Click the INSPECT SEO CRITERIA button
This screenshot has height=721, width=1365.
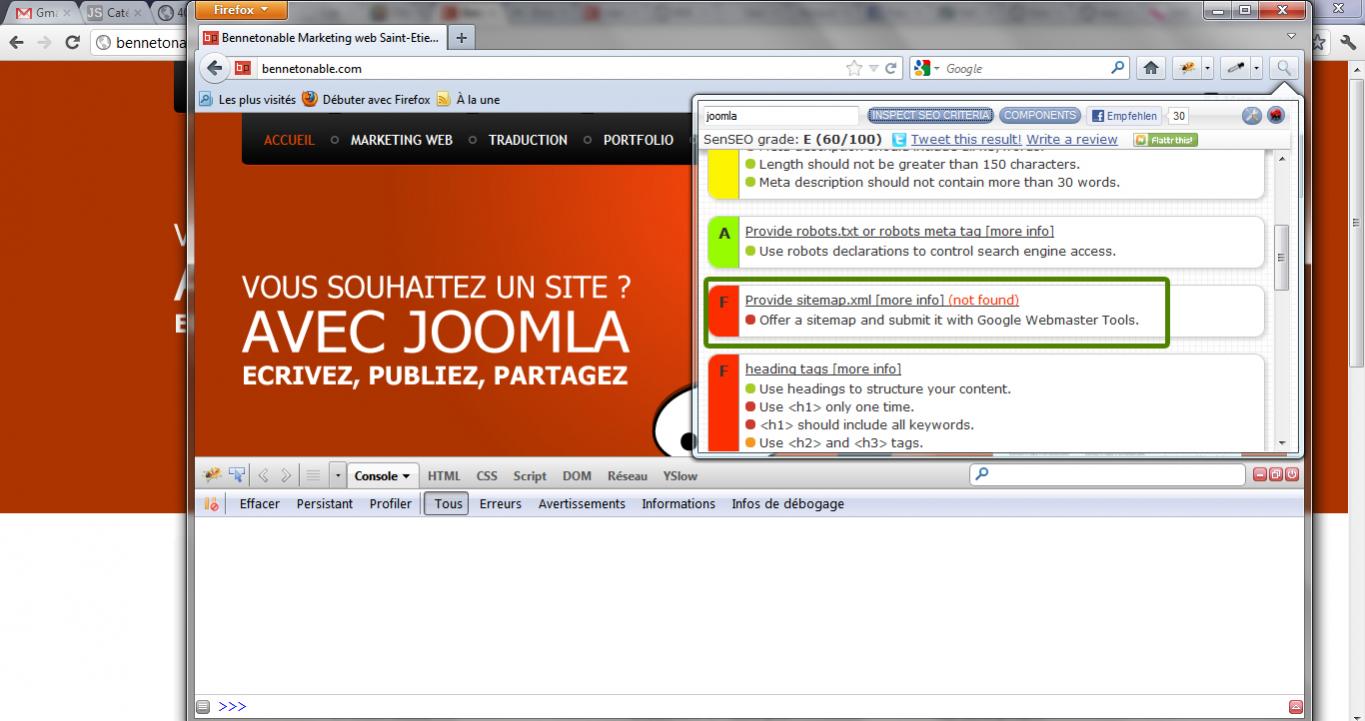tap(931, 115)
